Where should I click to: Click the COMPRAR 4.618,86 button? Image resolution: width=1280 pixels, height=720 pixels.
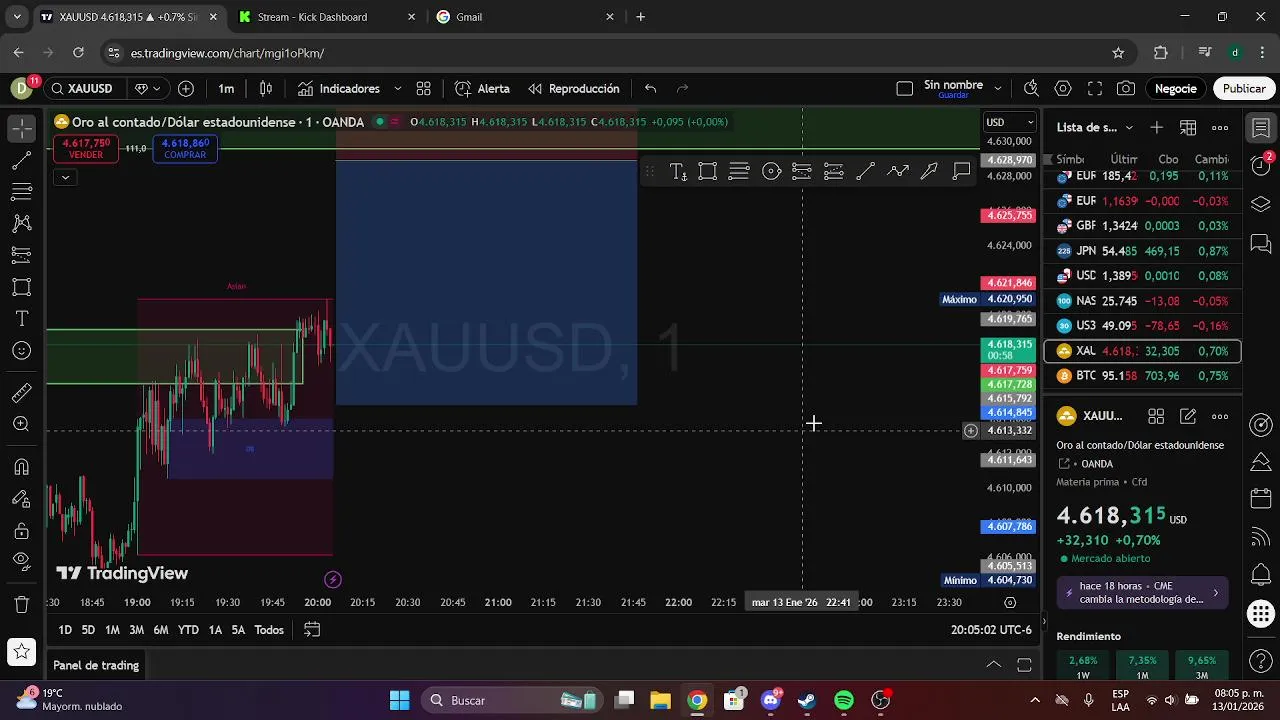tap(185, 149)
